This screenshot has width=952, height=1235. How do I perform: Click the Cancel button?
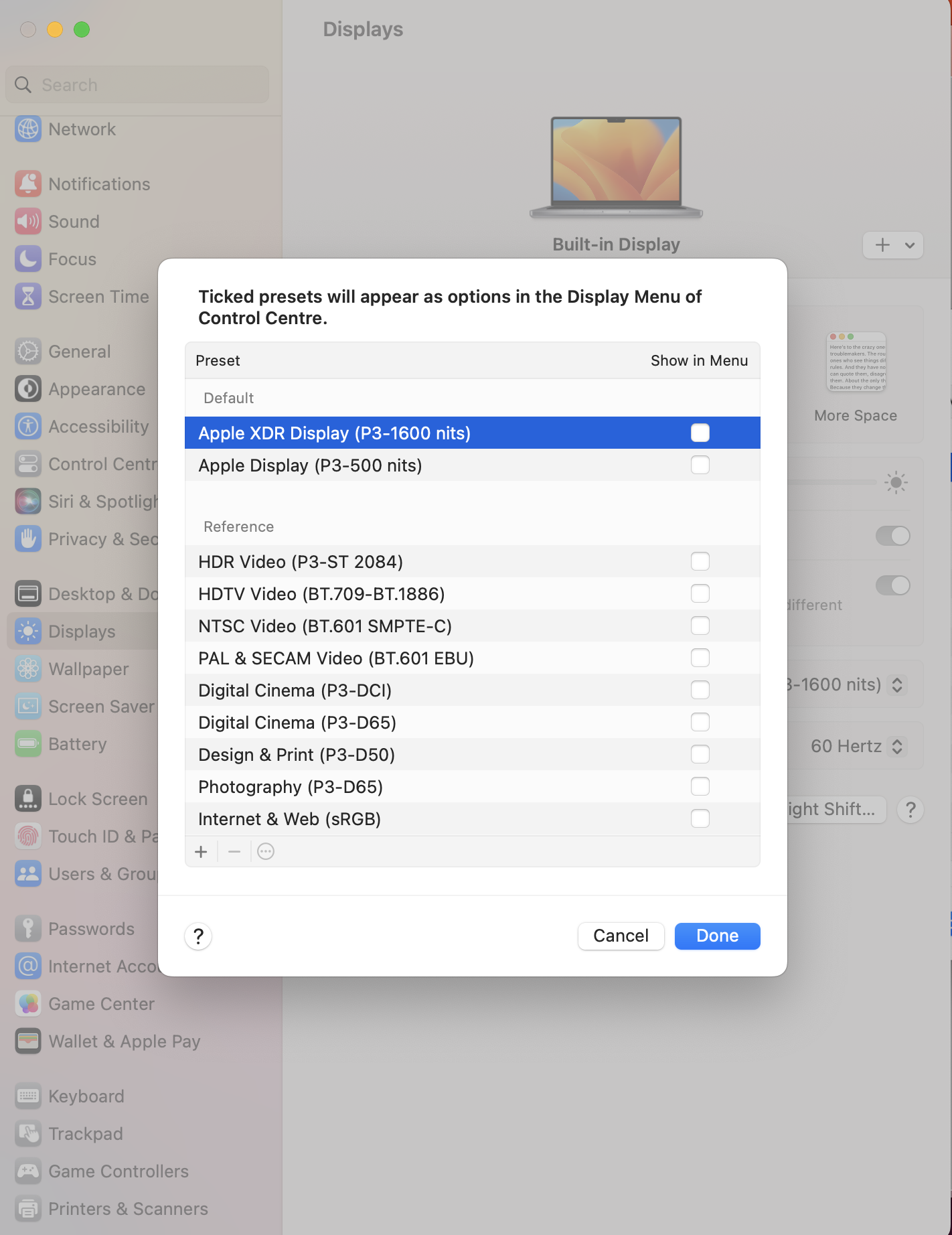pos(621,936)
